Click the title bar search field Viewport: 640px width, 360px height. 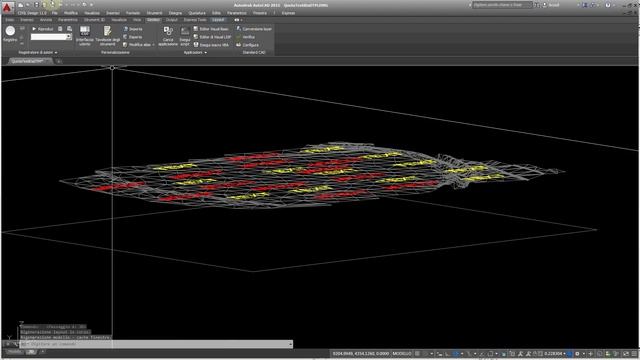pyautogui.click(x=502, y=5)
